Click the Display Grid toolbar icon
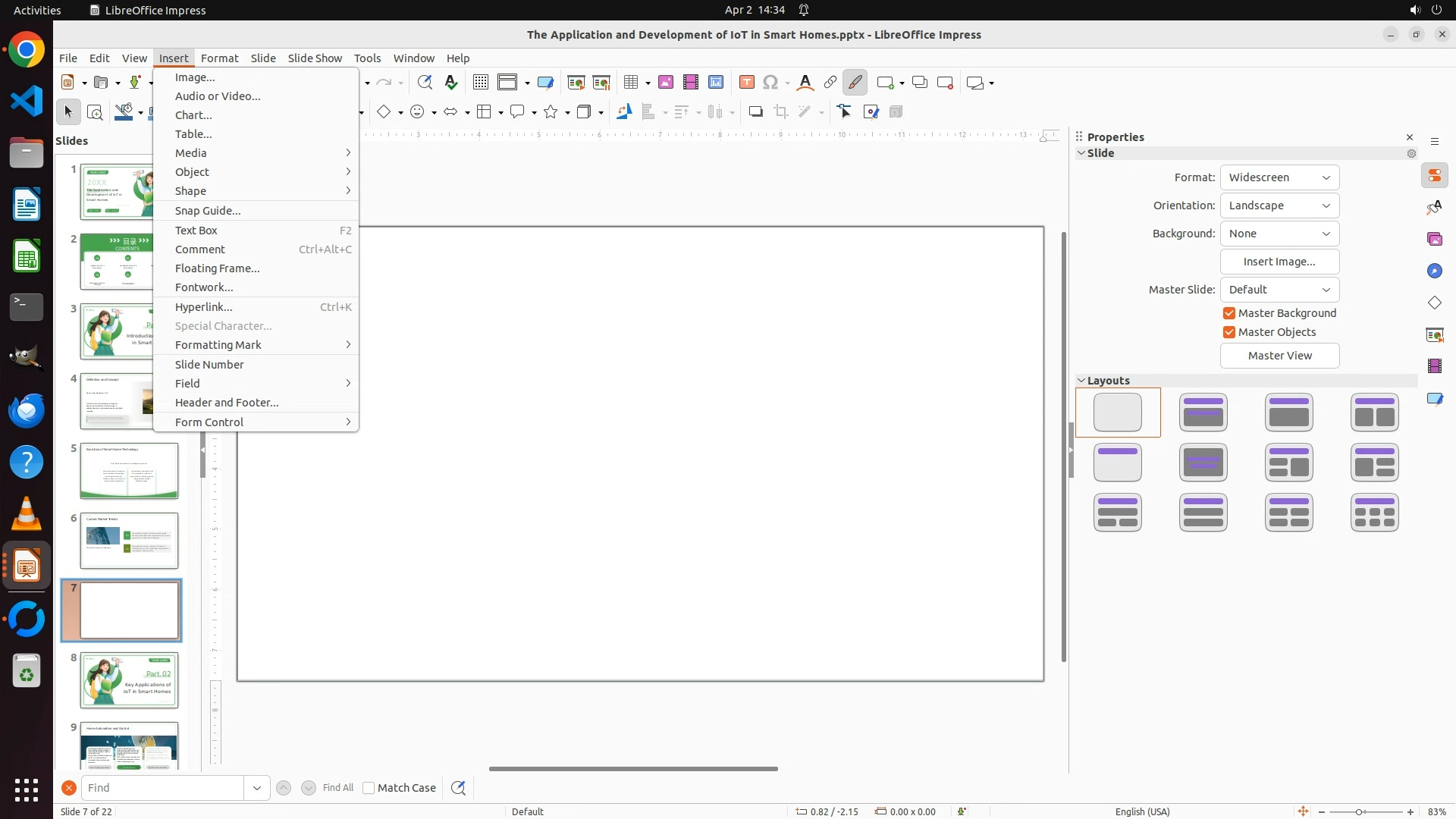Image resolution: width=1456 pixels, height=819 pixels. pyautogui.click(x=481, y=83)
